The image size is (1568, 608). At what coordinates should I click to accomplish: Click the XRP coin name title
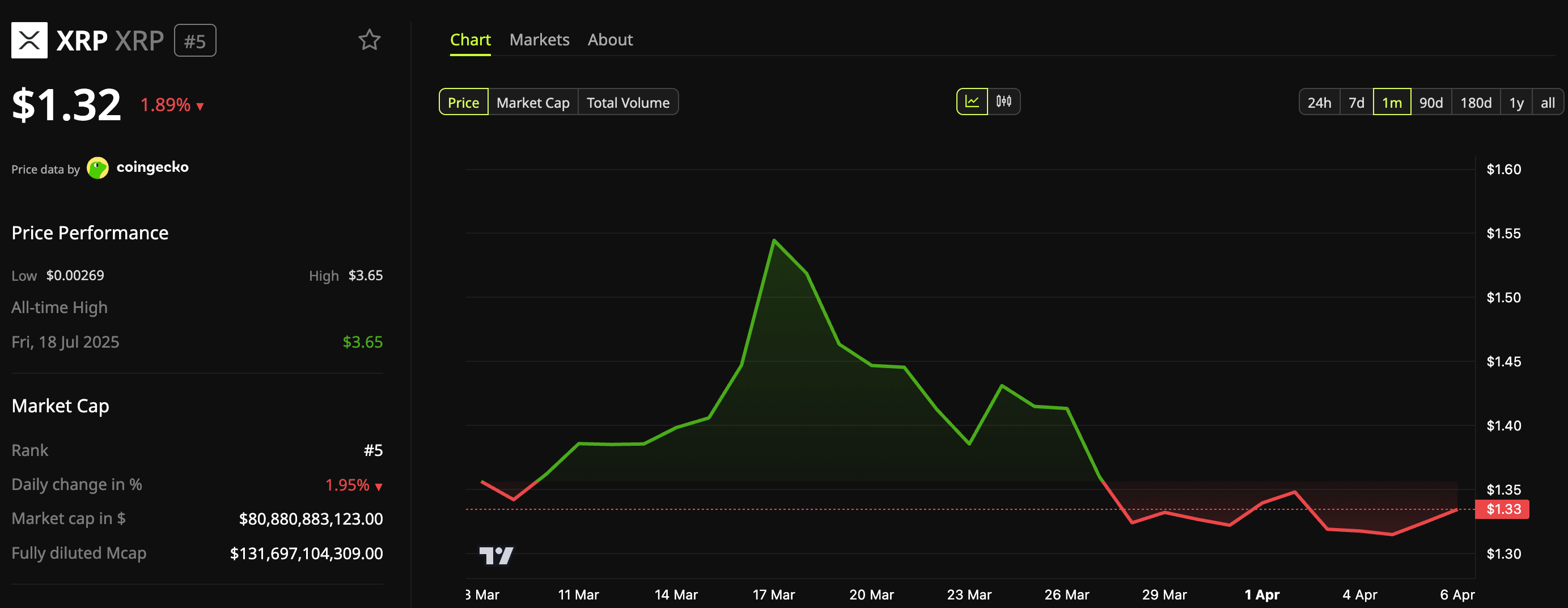pos(82,41)
